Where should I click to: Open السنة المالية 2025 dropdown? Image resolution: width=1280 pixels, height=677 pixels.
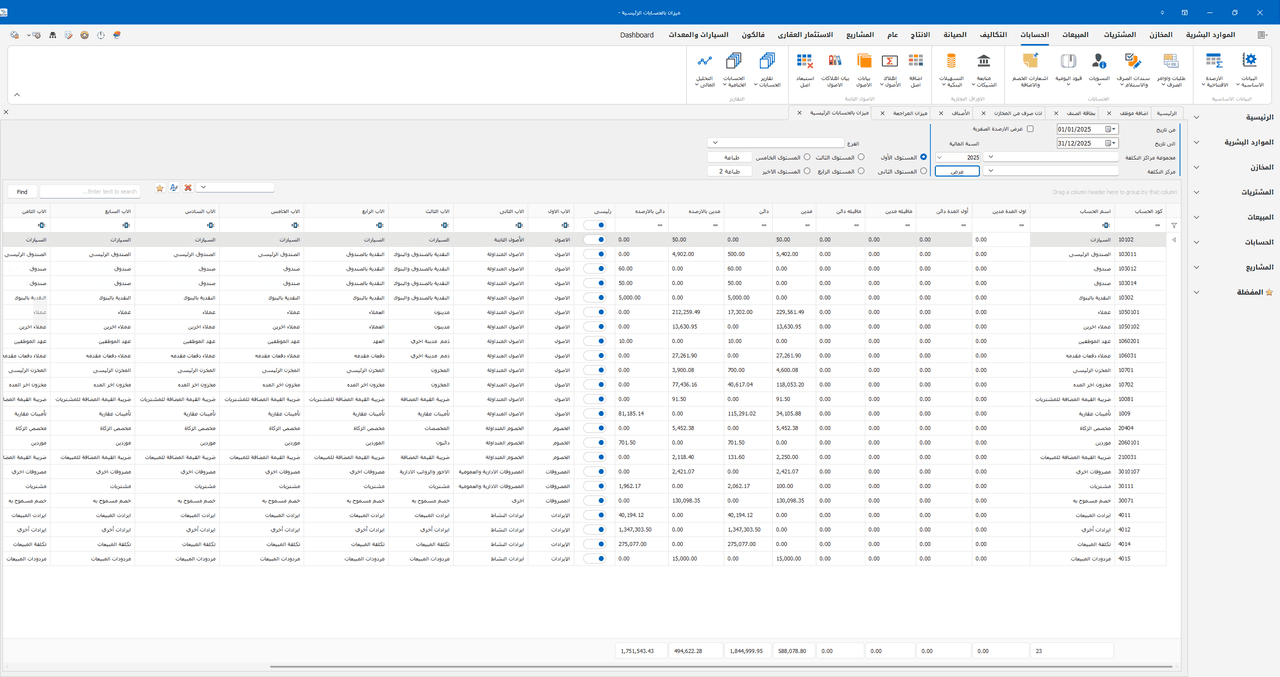tap(939, 157)
